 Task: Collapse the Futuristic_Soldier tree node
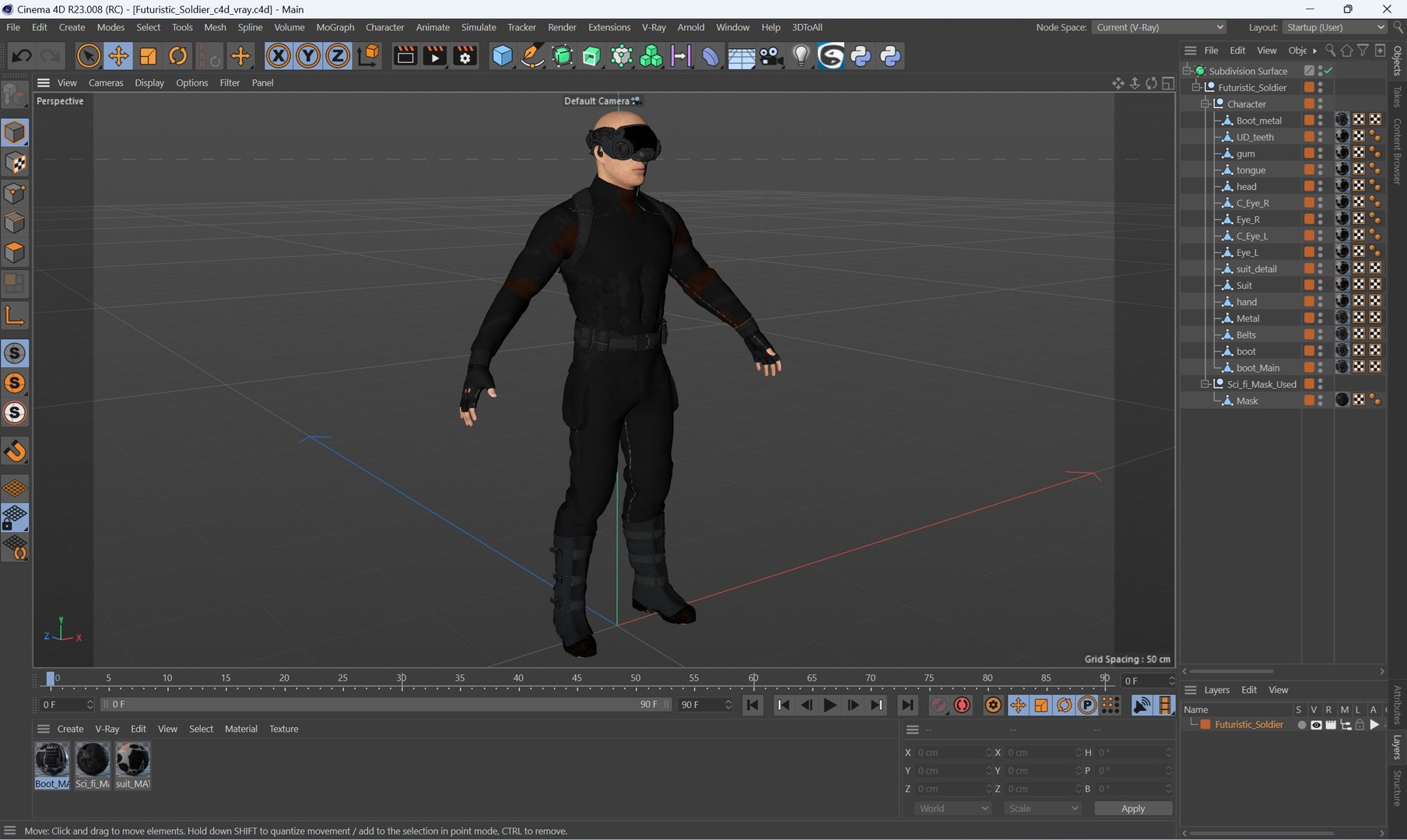(x=1196, y=87)
